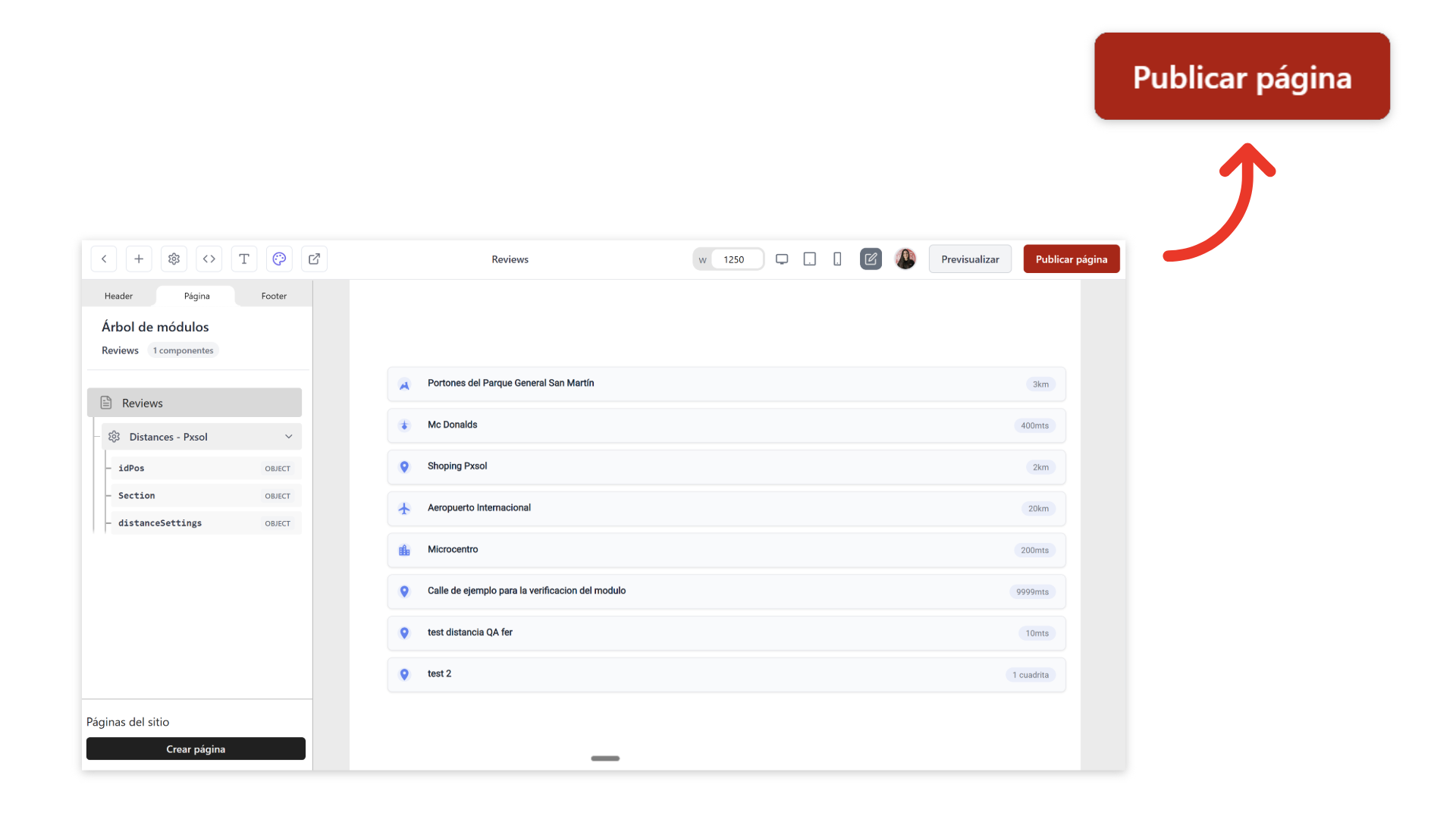Screen dimensions: 1456x819
Task: Switch to desktop viewport icon
Action: coord(782,259)
